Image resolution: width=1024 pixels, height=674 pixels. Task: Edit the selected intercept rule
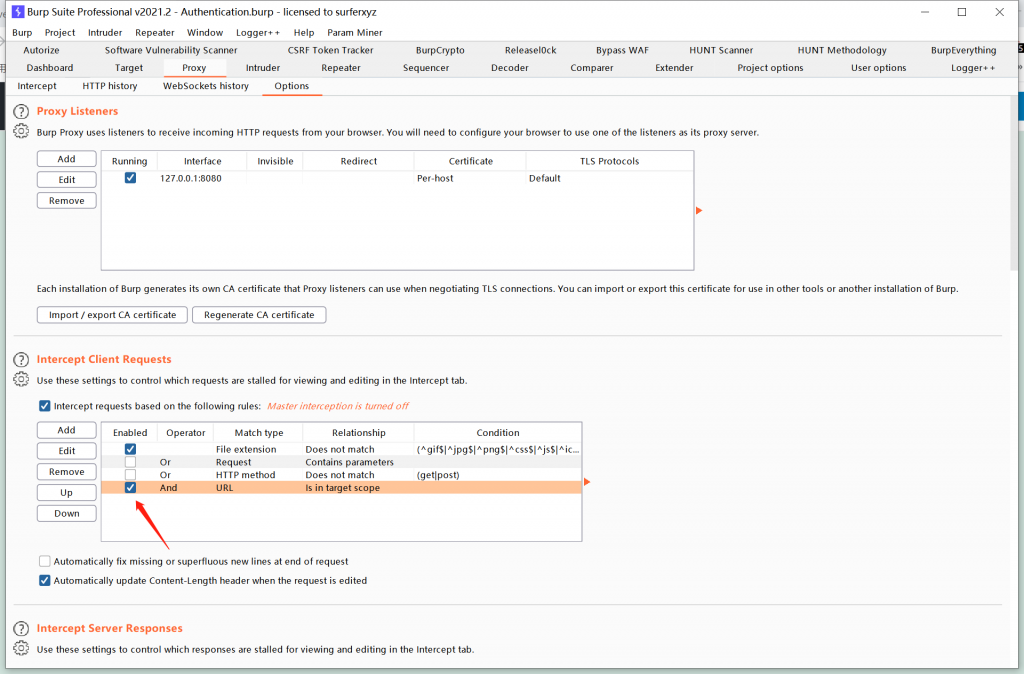67,451
